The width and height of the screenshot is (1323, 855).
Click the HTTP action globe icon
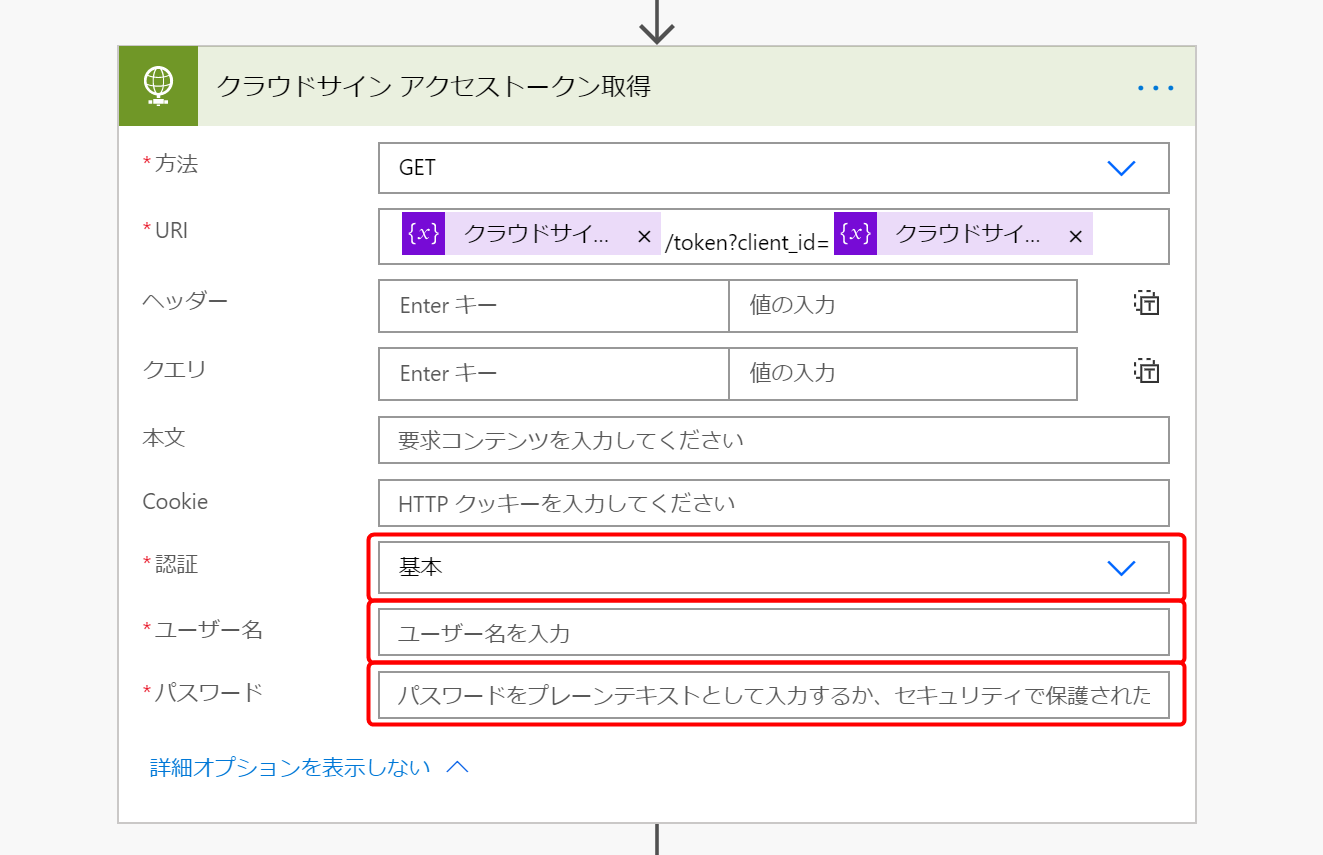click(x=158, y=86)
